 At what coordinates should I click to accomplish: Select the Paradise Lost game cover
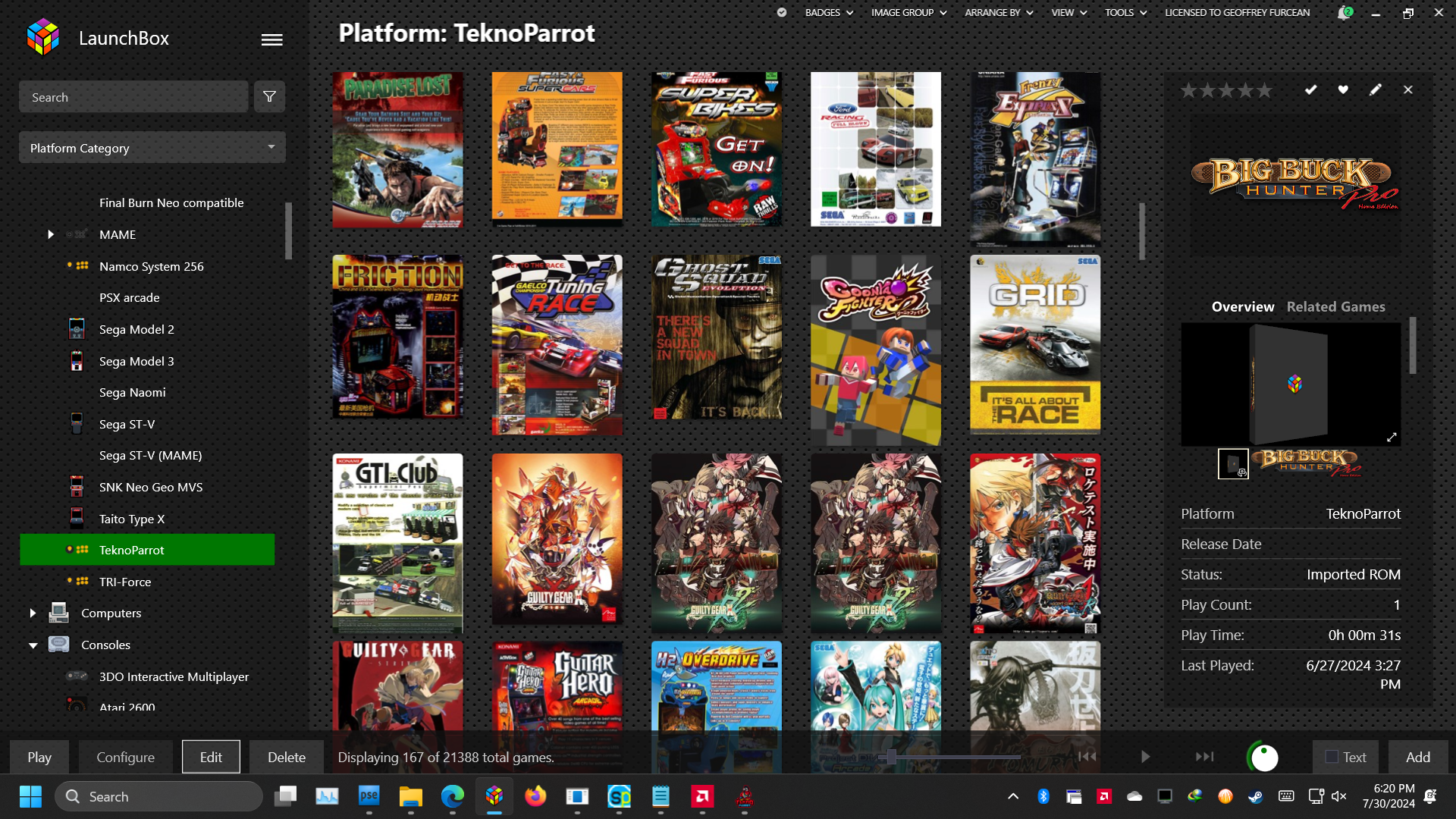pos(397,150)
